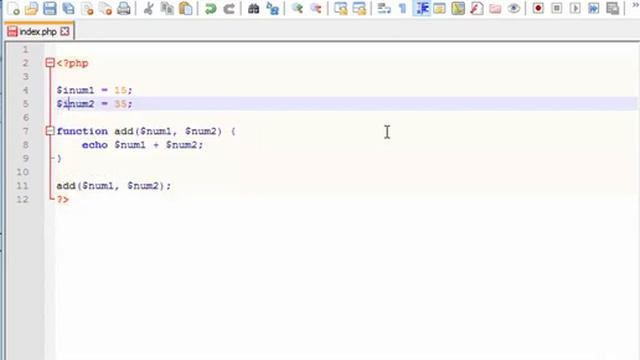Click line number 4 in the margin
This screenshot has height=360, width=640.
[x=25, y=90]
